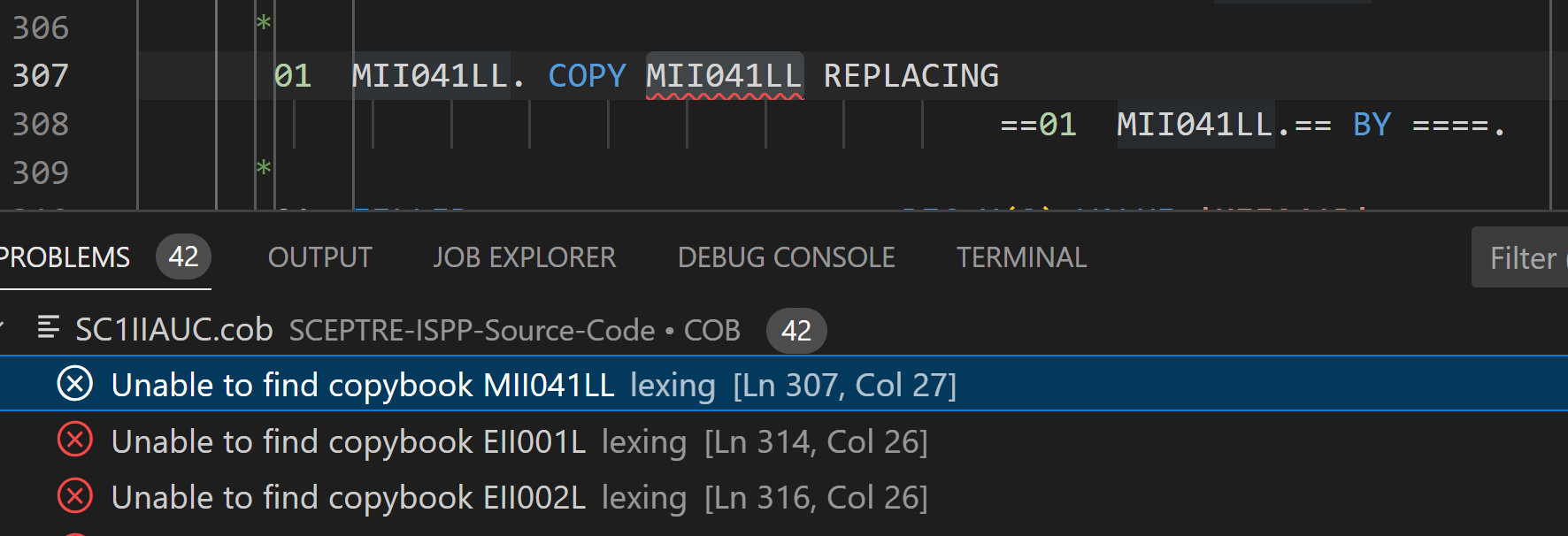
Task: Open the JOB EXPLORER panel
Action: [x=525, y=257]
